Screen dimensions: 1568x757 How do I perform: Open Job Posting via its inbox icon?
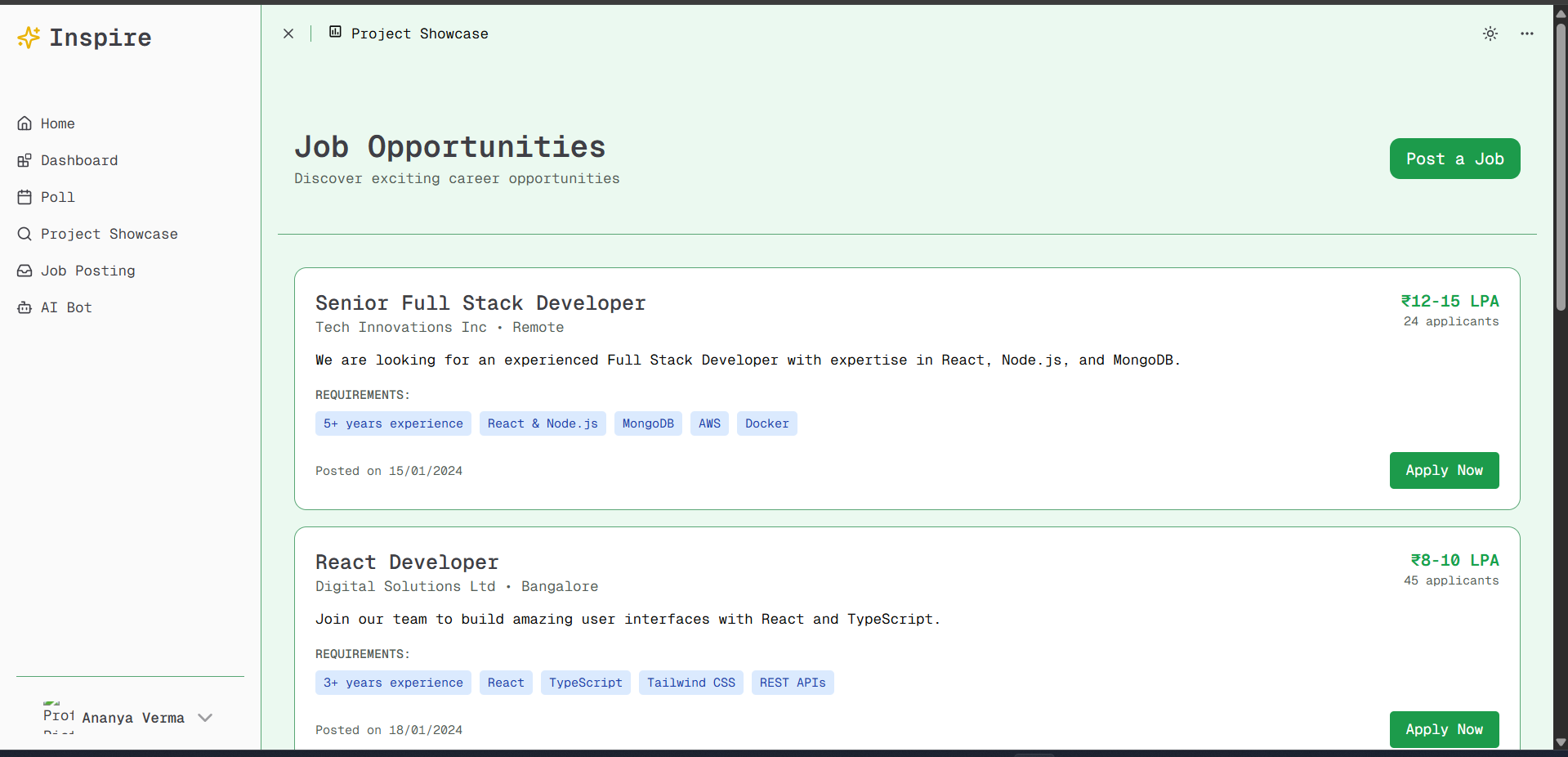[24, 271]
